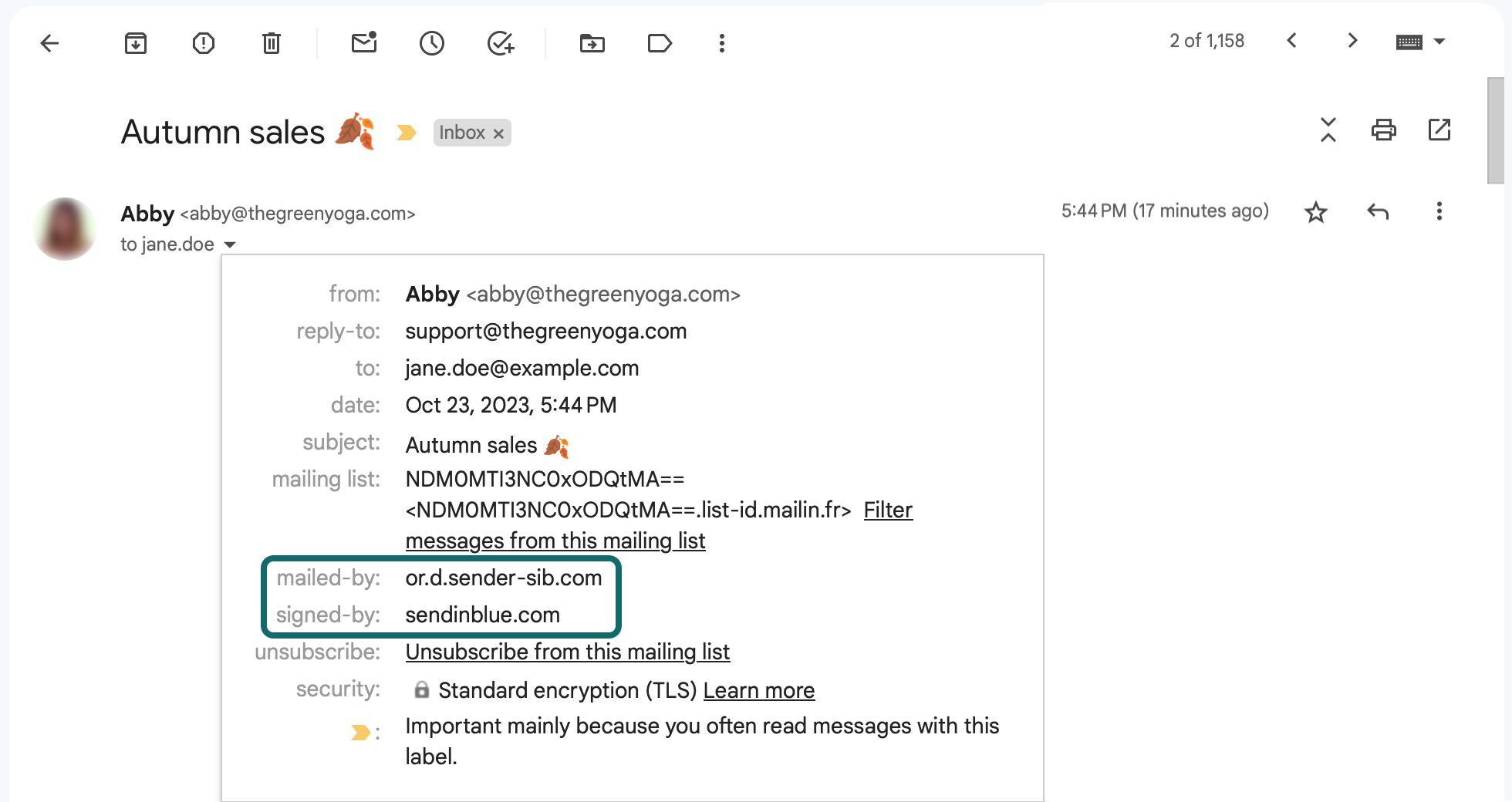Add this email to Tasks
This screenshot has height=802, width=1512.
[501, 43]
